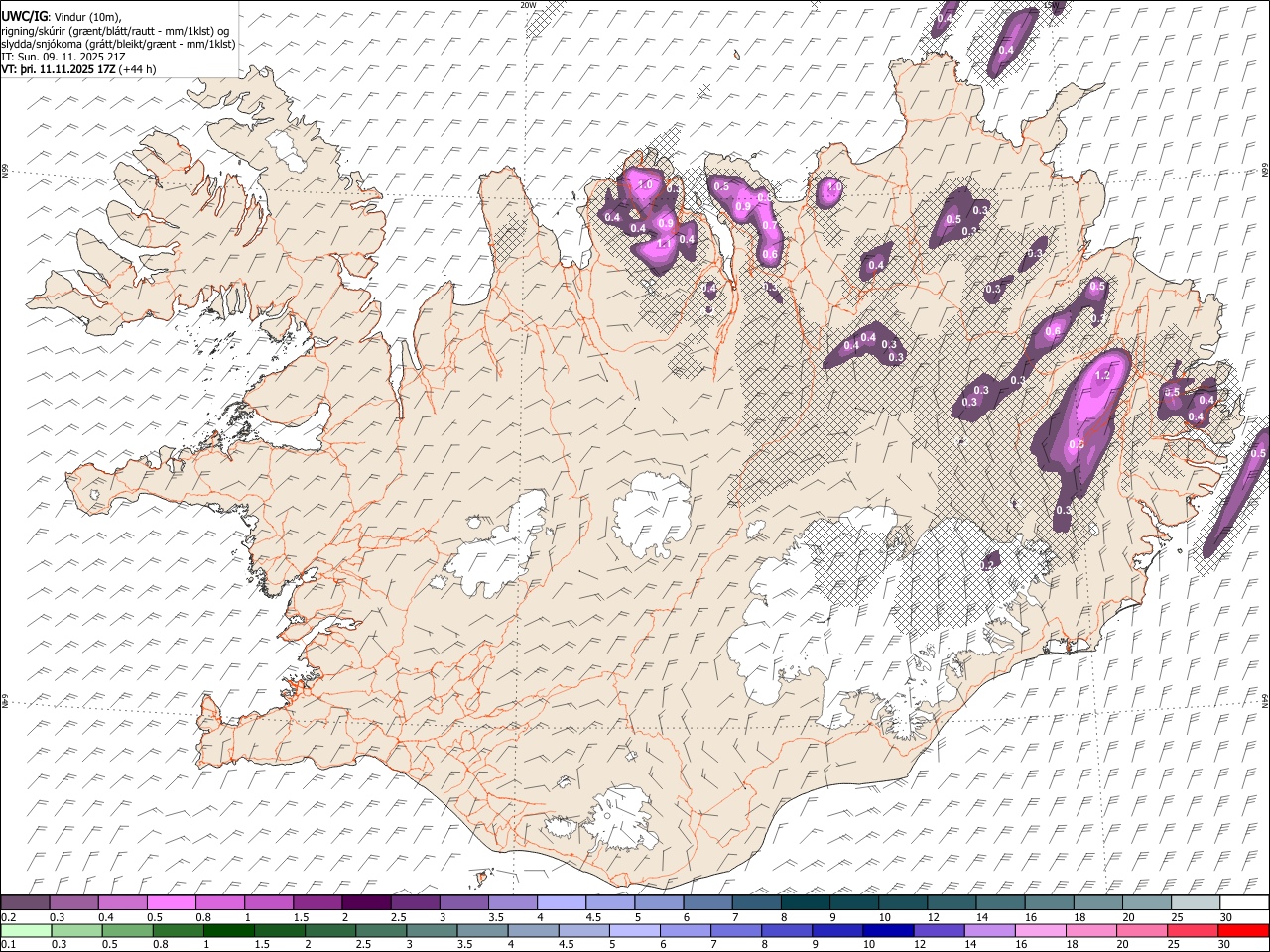The image size is (1270, 952).
Task: Pick the darkest green 1 rain legend swatch
Action: click(x=228, y=930)
